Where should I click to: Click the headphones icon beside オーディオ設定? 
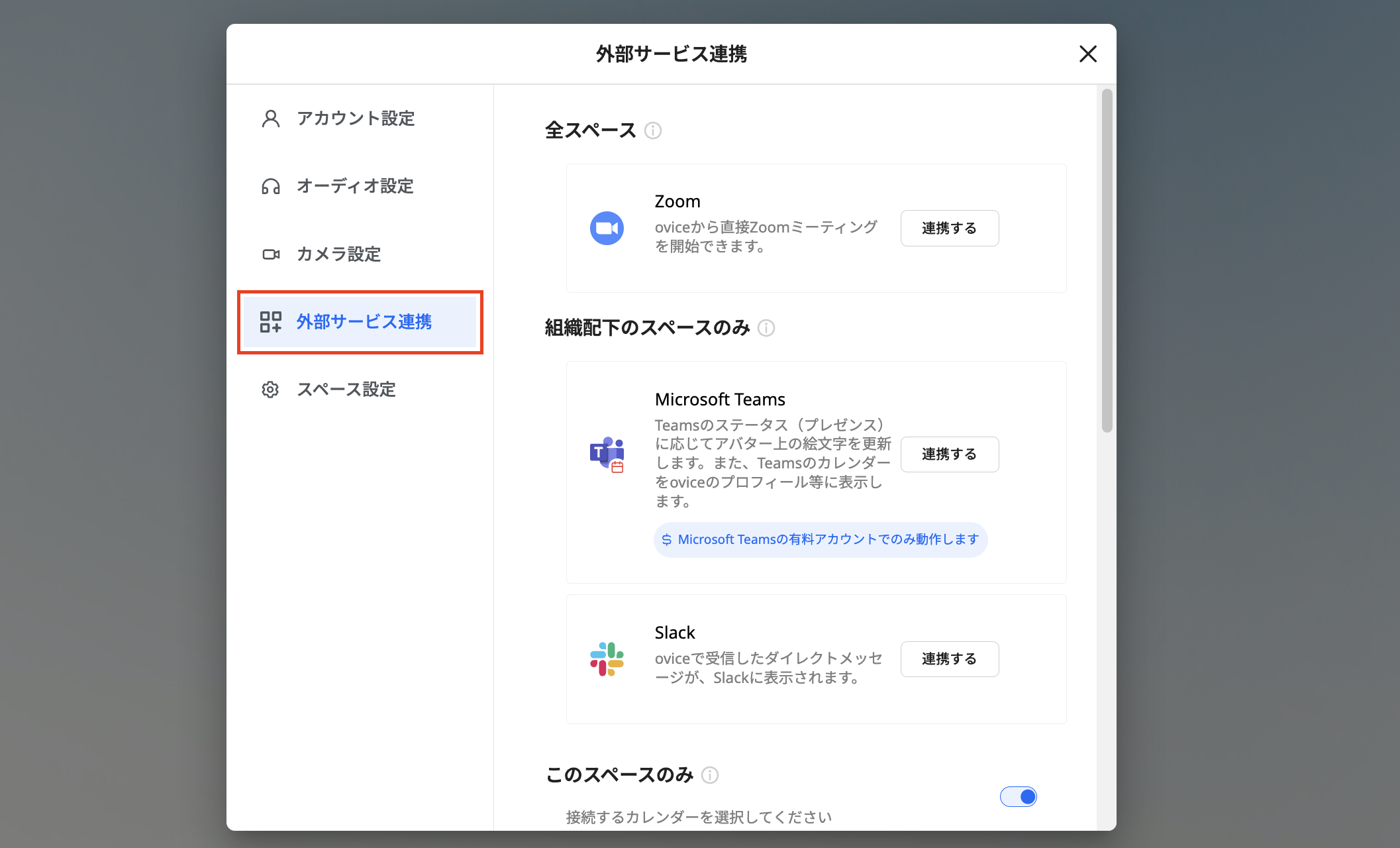point(271,186)
